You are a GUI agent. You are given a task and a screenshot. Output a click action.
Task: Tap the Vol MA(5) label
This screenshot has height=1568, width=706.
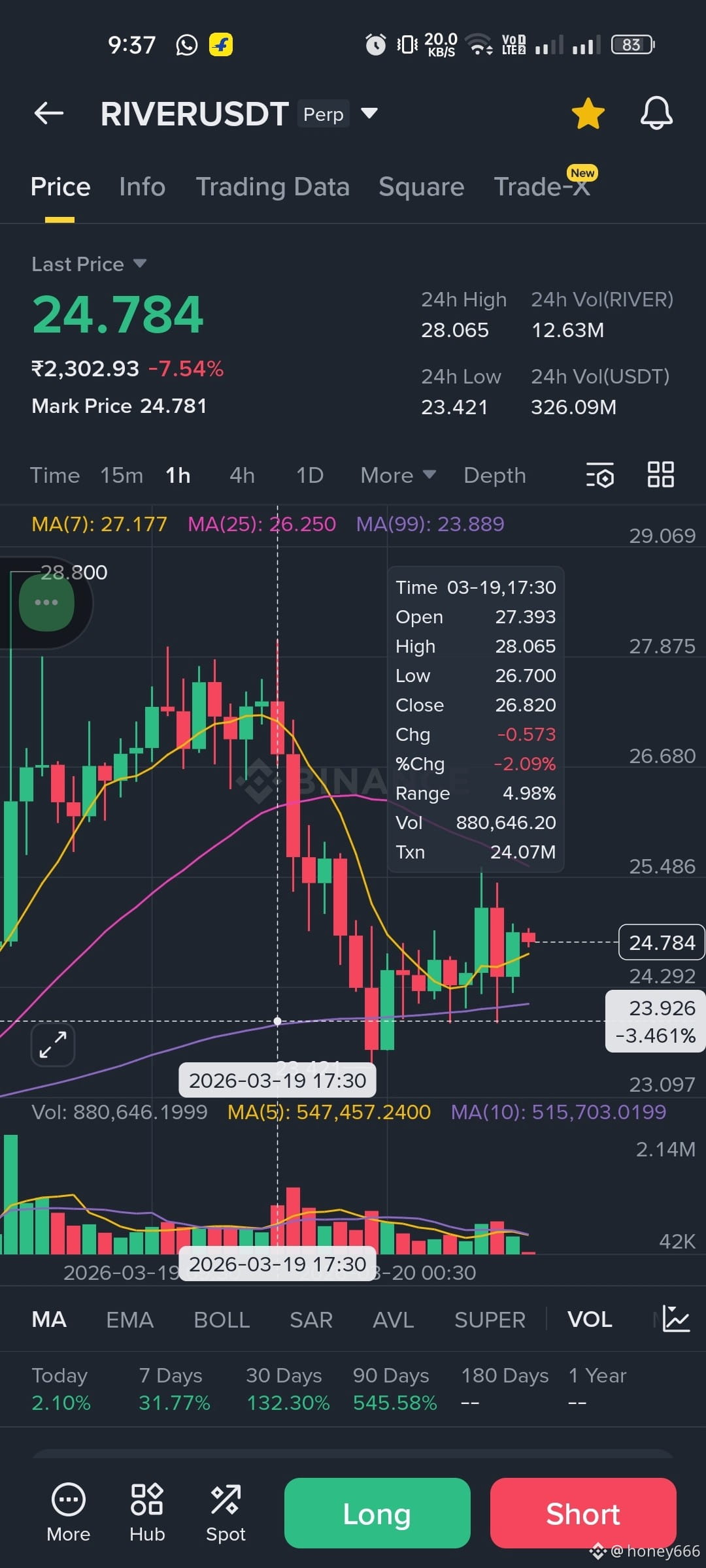(x=329, y=1112)
